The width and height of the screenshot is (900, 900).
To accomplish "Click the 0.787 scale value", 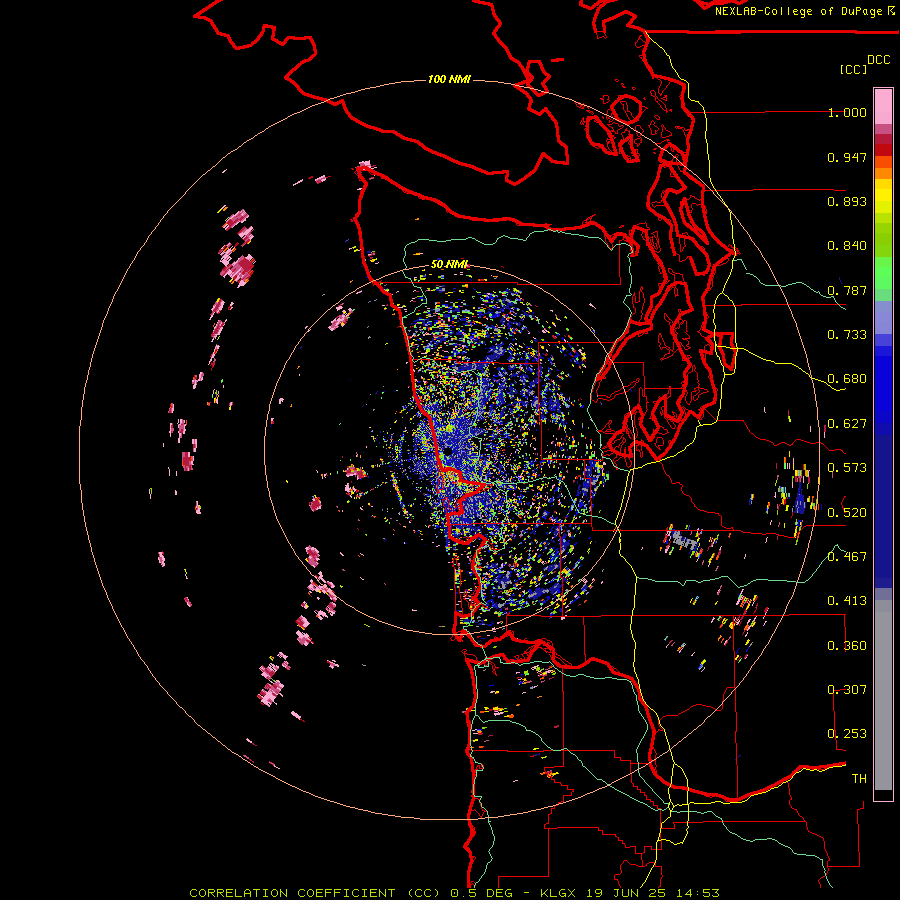I will (x=847, y=290).
